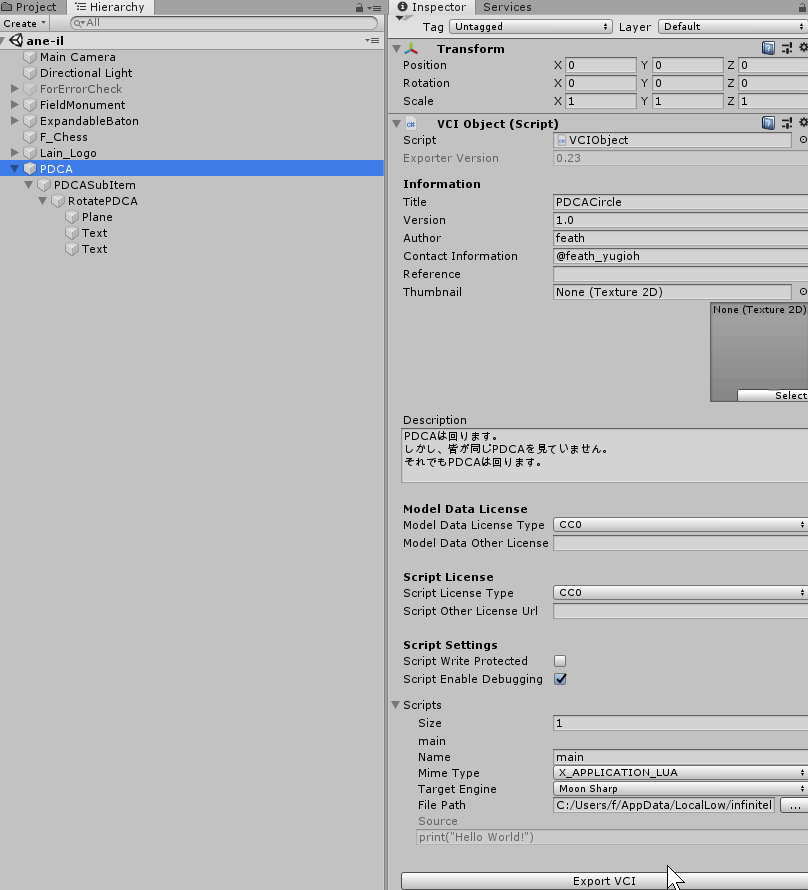Expand FieldMonument object in hierarchy
Screen dimensions: 808x890
coord(15,104)
